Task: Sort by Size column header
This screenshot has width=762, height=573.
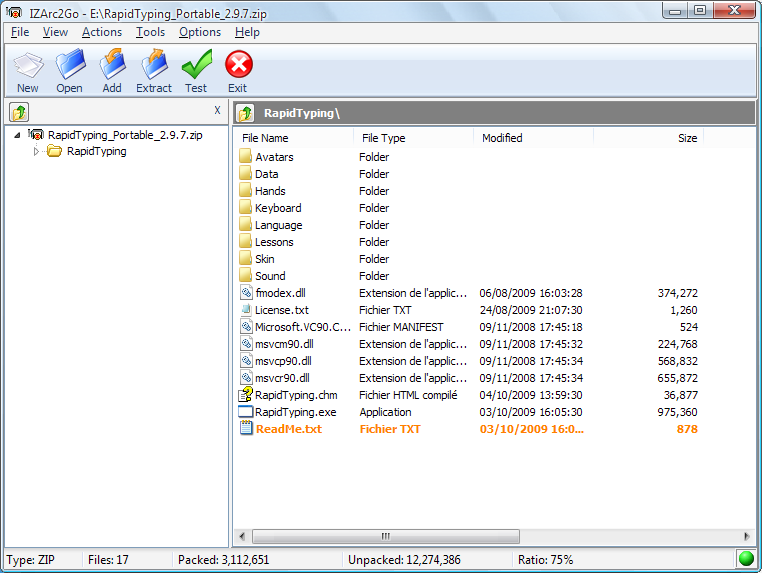Action: pyautogui.click(x=649, y=138)
